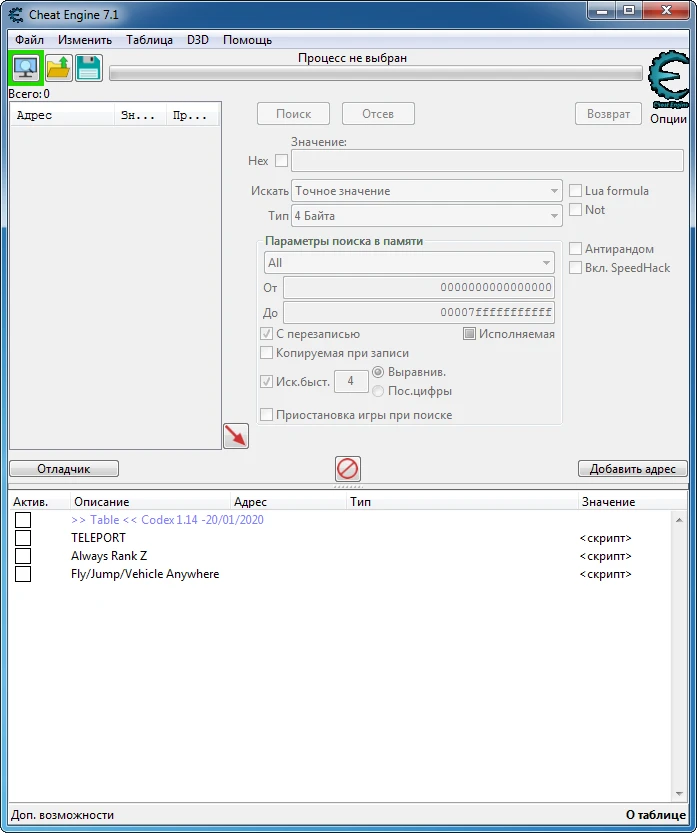Toggle С перезаписью checkbox
The height and width of the screenshot is (833, 697).
pyautogui.click(x=266, y=334)
